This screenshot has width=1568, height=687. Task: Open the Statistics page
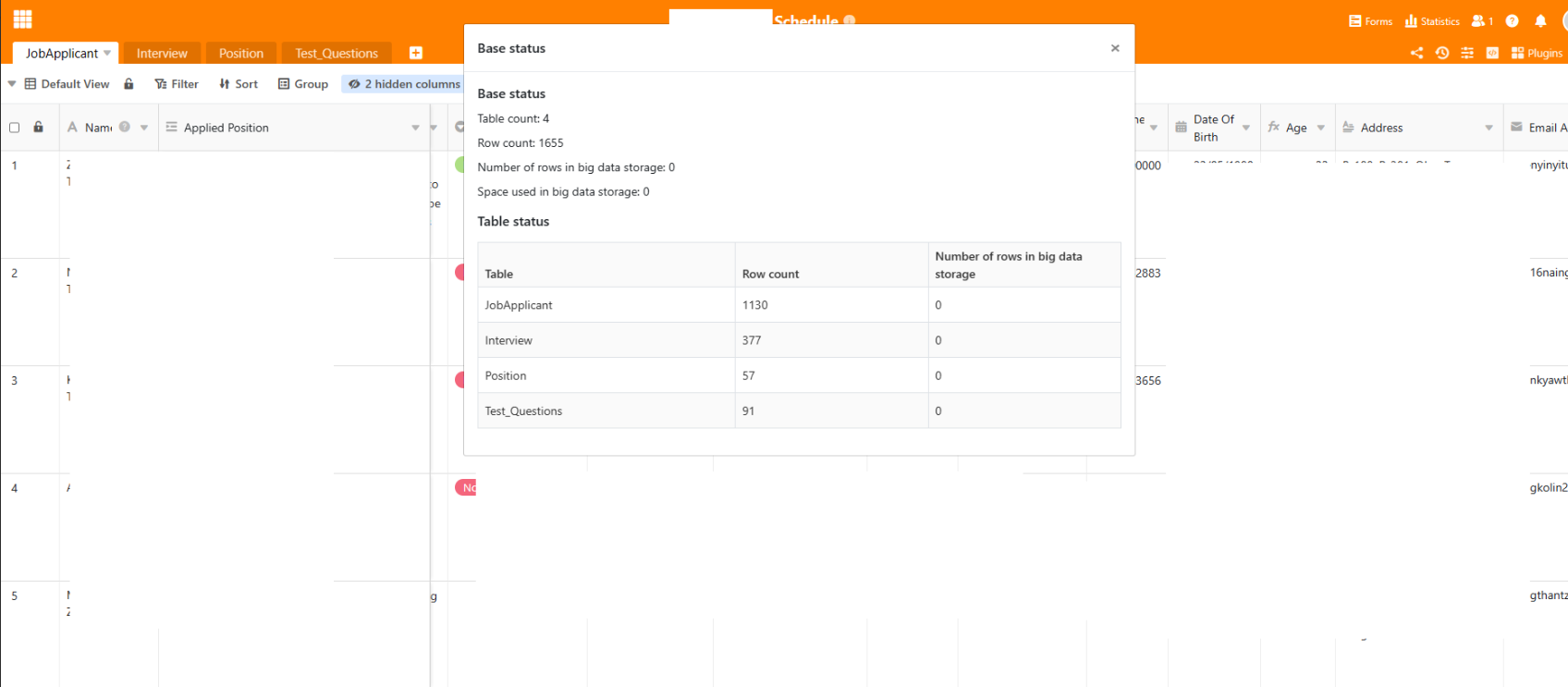(x=1432, y=21)
